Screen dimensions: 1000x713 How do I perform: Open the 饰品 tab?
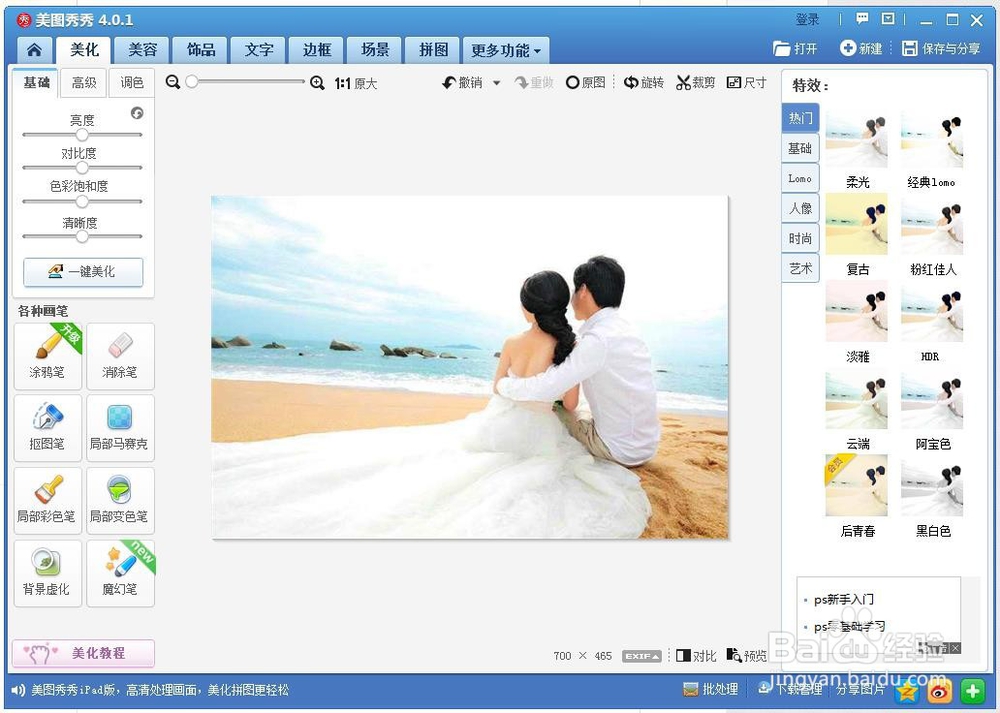tap(201, 50)
